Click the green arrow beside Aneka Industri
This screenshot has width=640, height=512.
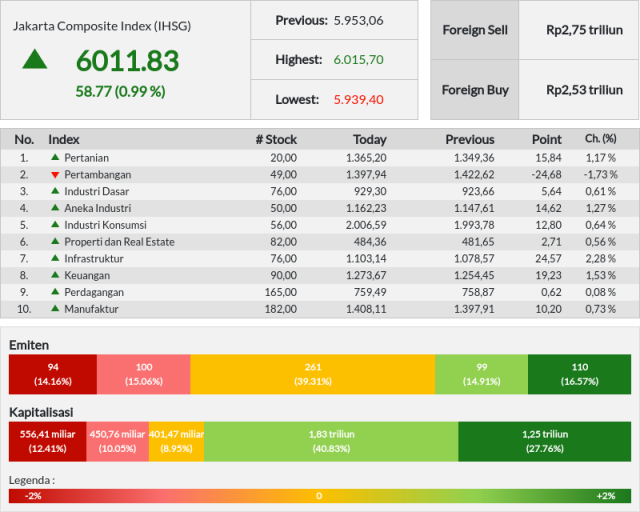[55, 207]
